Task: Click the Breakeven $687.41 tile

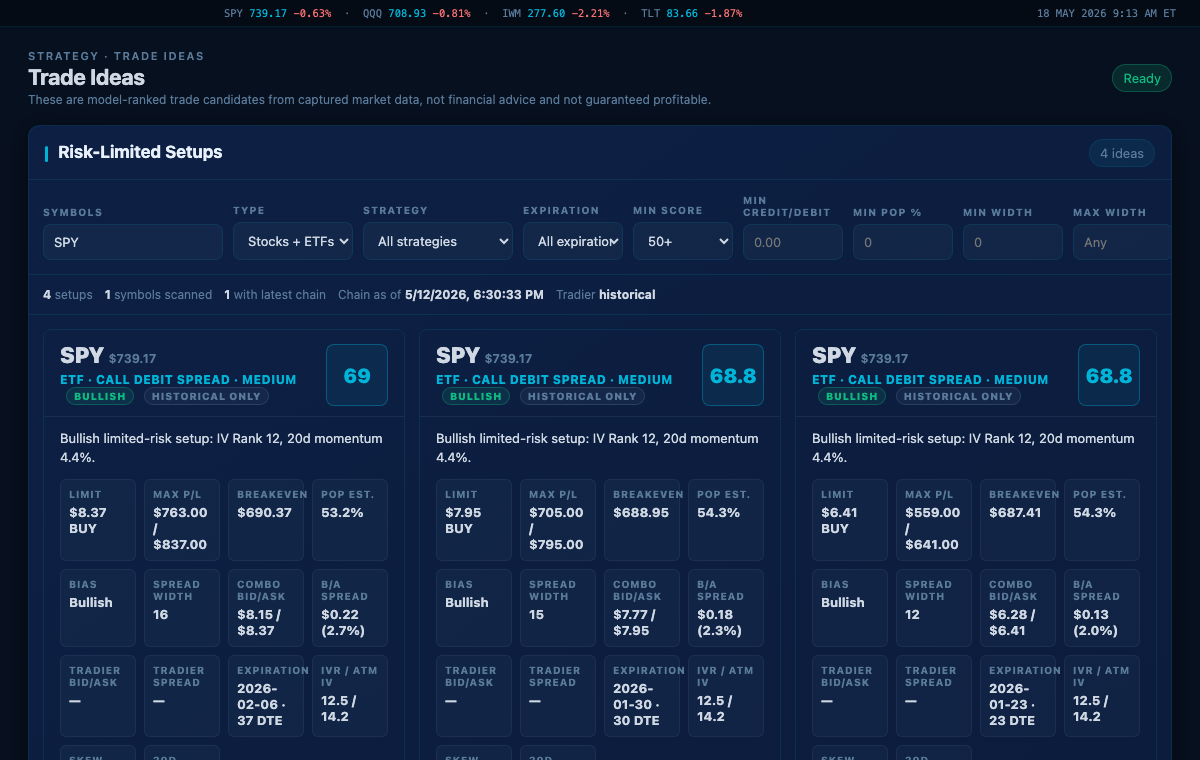Action: tap(1018, 520)
